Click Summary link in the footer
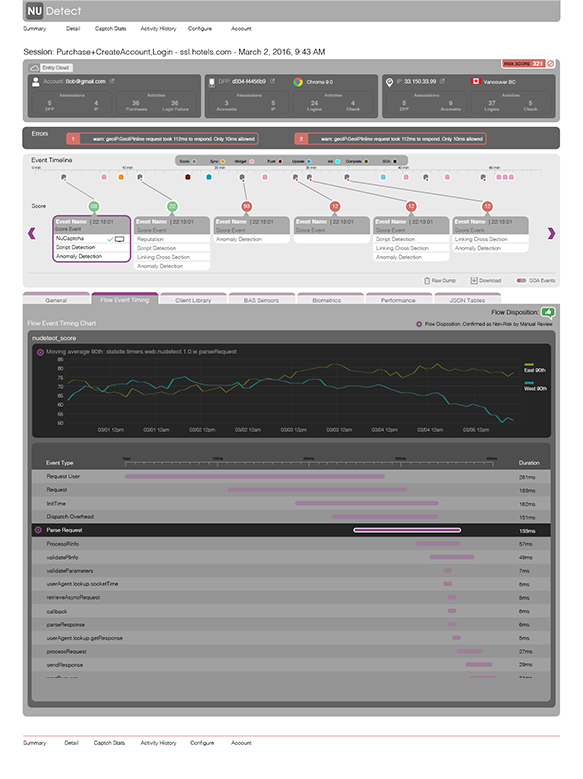This screenshot has height=779, width=583. point(34,743)
